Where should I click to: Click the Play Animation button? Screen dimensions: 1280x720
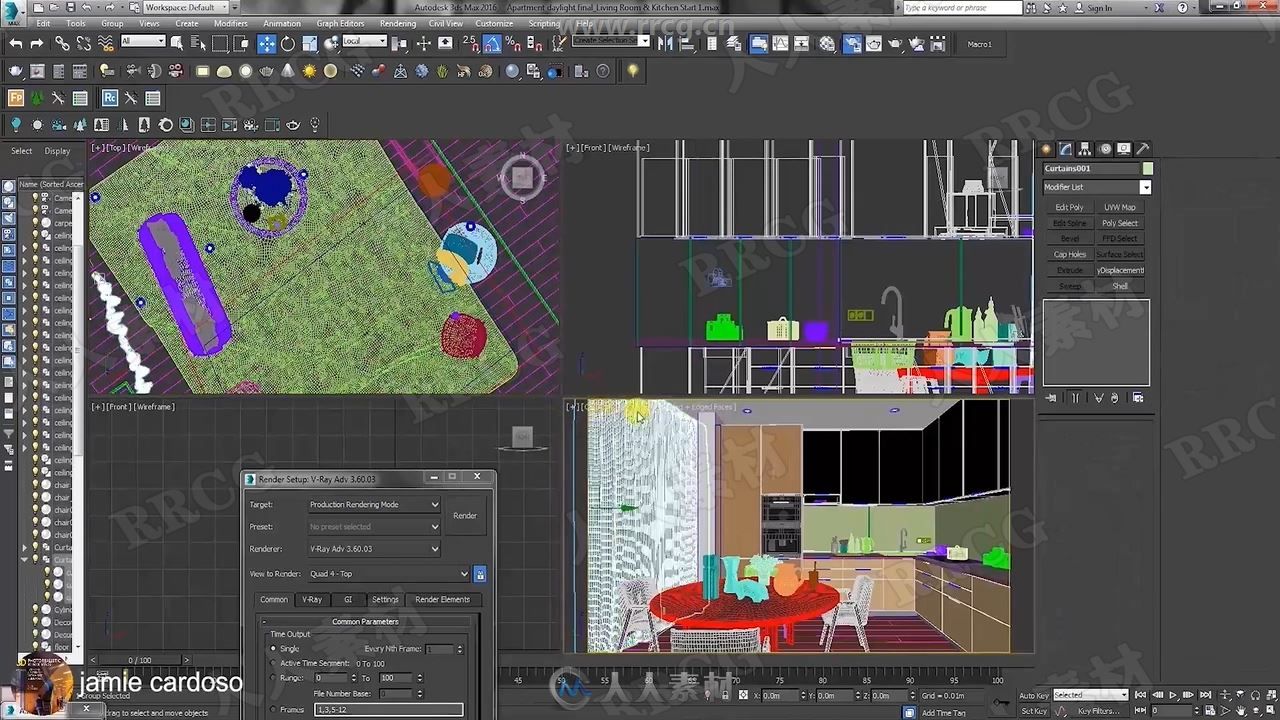click(1174, 695)
